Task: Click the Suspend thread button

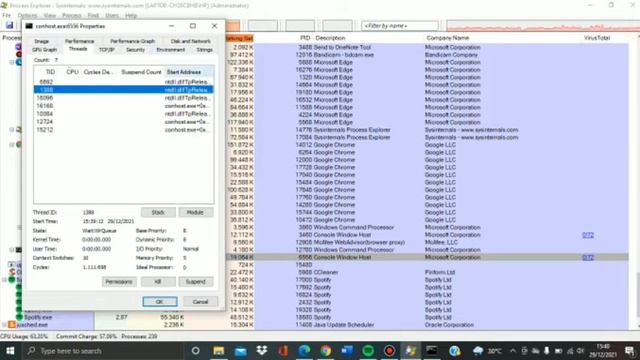Action: [196, 282]
